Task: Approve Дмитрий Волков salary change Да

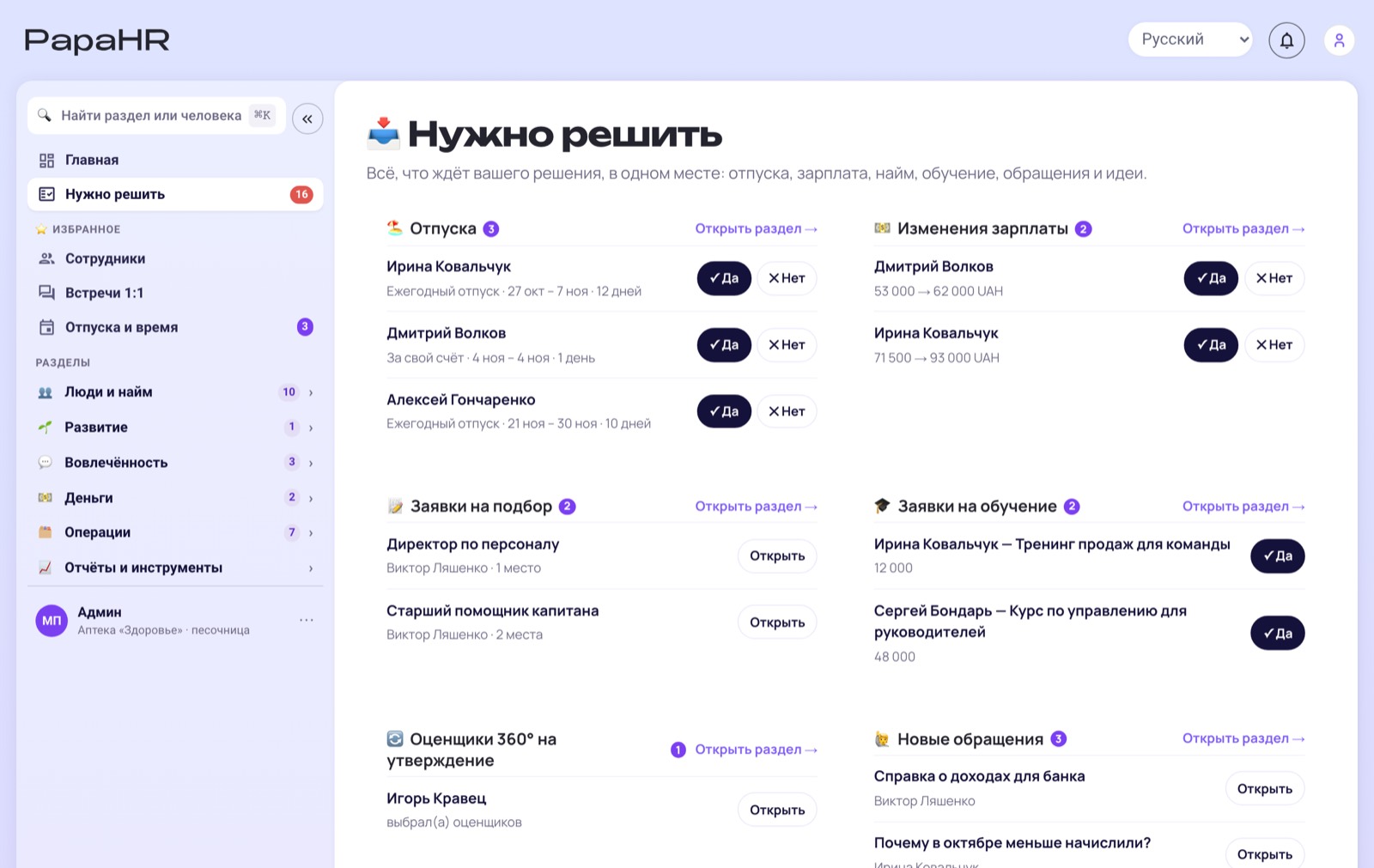Action: tap(1211, 278)
